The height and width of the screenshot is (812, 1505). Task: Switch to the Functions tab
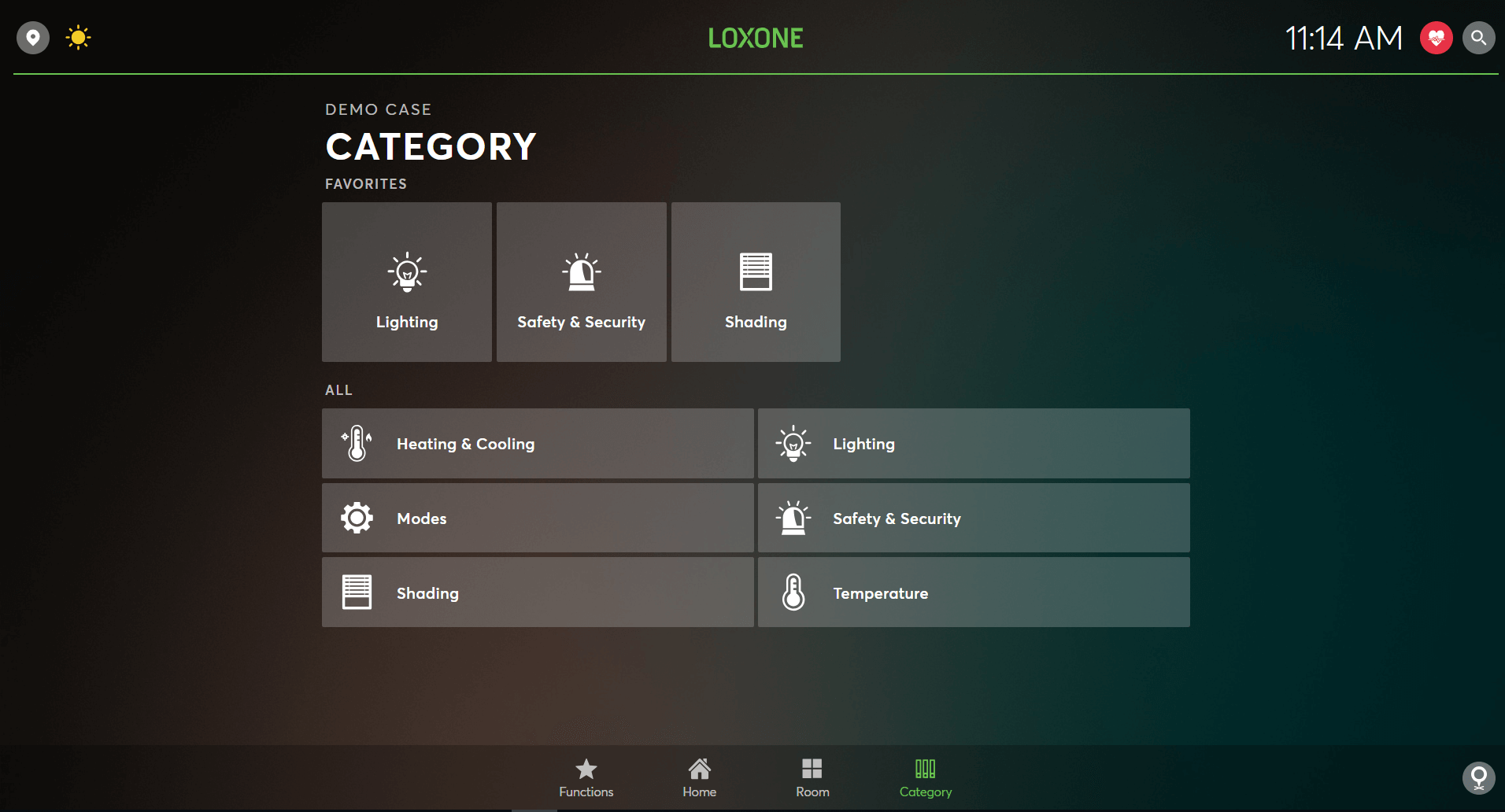pyautogui.click(x=586, y=777)
